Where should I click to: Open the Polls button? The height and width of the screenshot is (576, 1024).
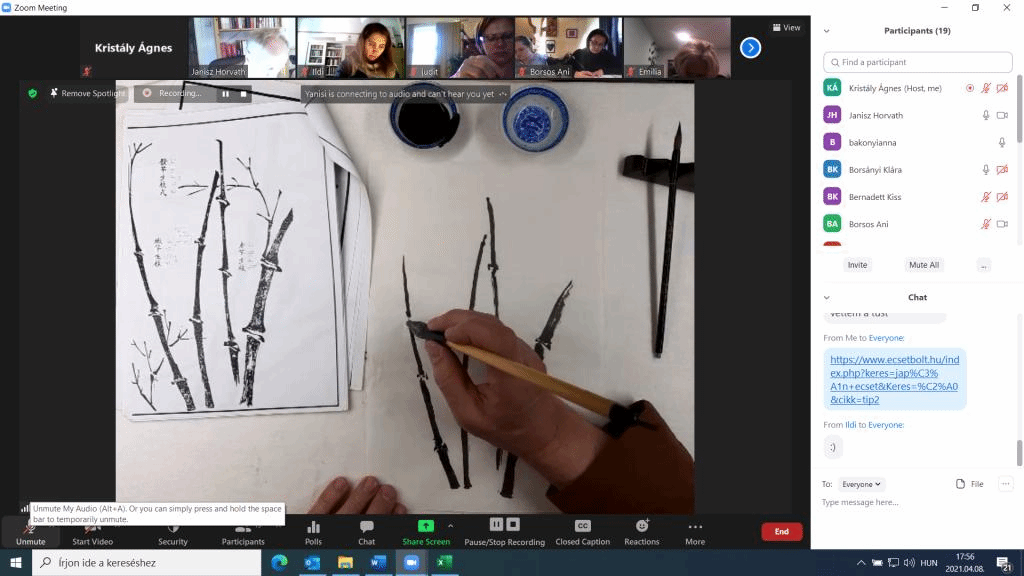tap(313, 532)
